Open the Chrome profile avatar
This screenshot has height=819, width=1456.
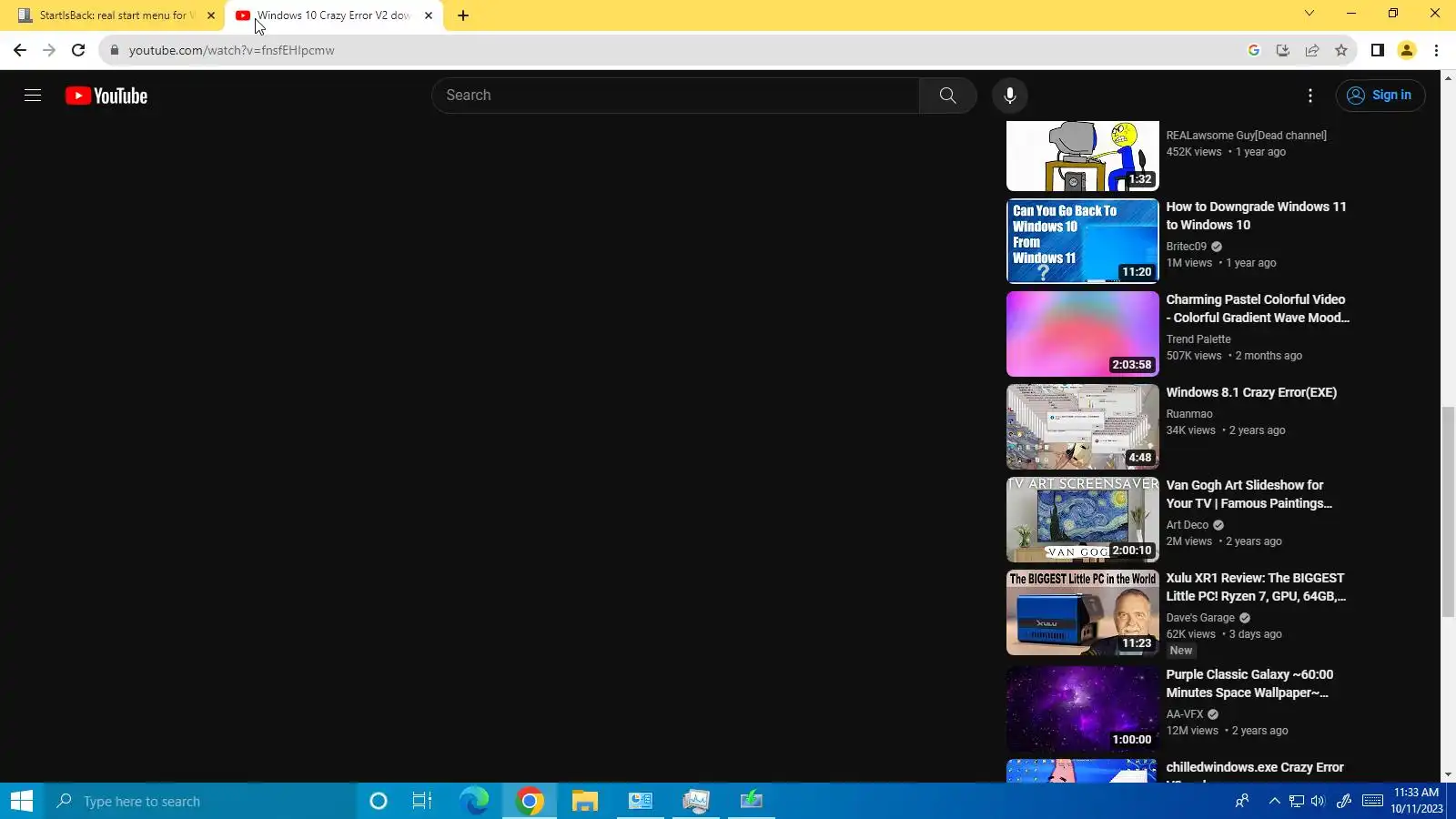pos(1407,50)
